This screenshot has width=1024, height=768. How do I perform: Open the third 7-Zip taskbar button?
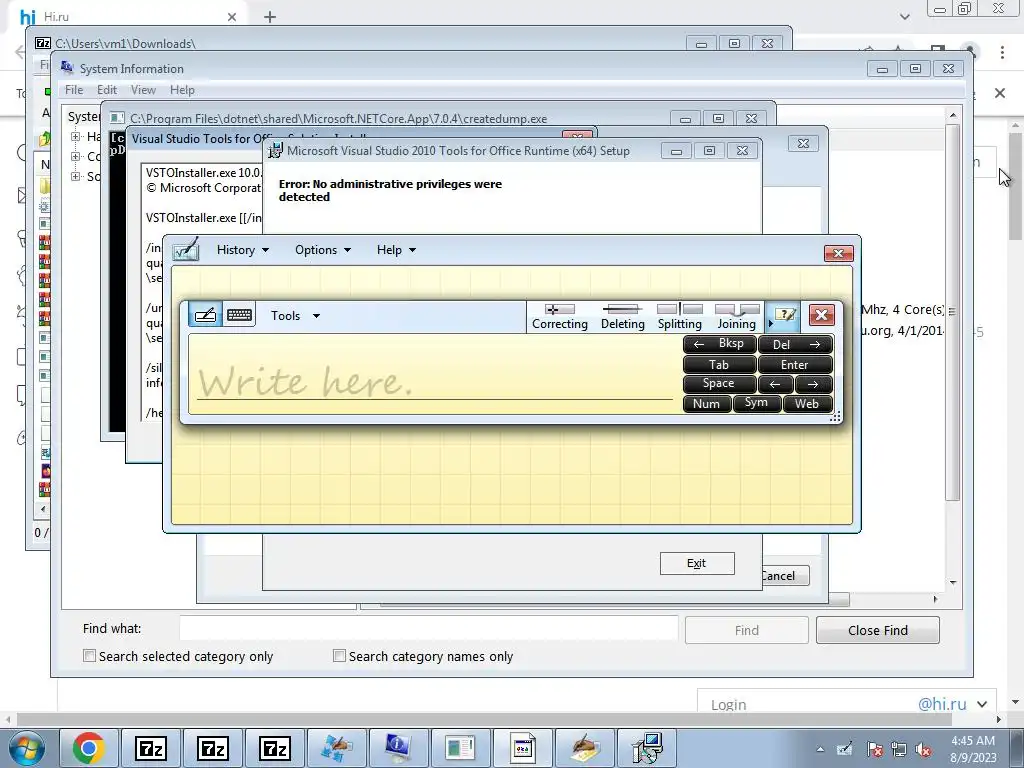coord(275,748)
